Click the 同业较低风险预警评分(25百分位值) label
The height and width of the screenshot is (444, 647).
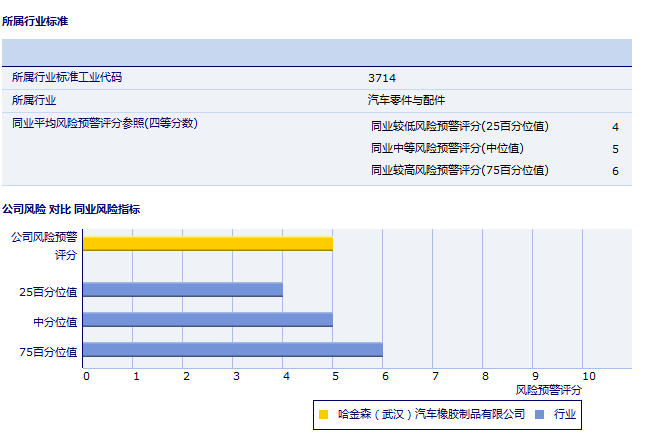coord(459,126)
